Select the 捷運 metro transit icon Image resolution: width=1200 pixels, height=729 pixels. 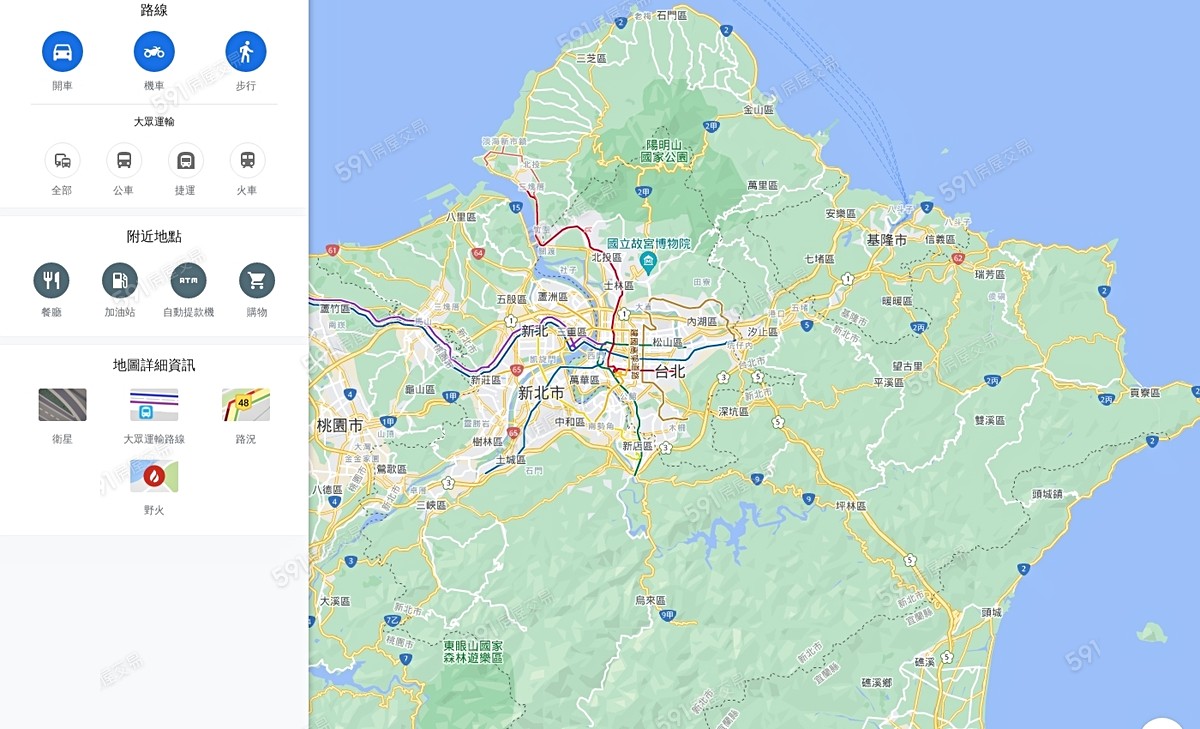[x=186, y=160]
